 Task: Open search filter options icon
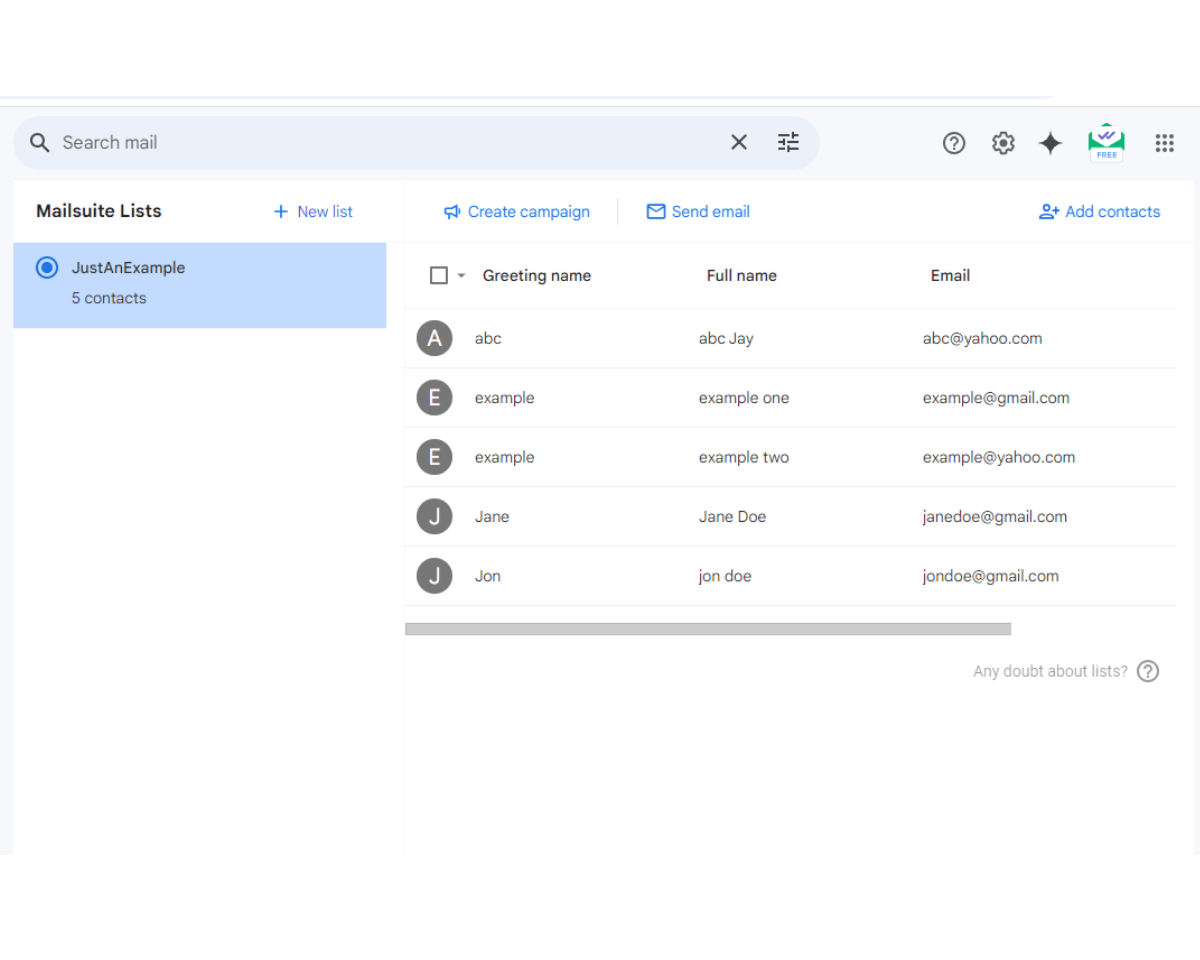coord(789,143)
